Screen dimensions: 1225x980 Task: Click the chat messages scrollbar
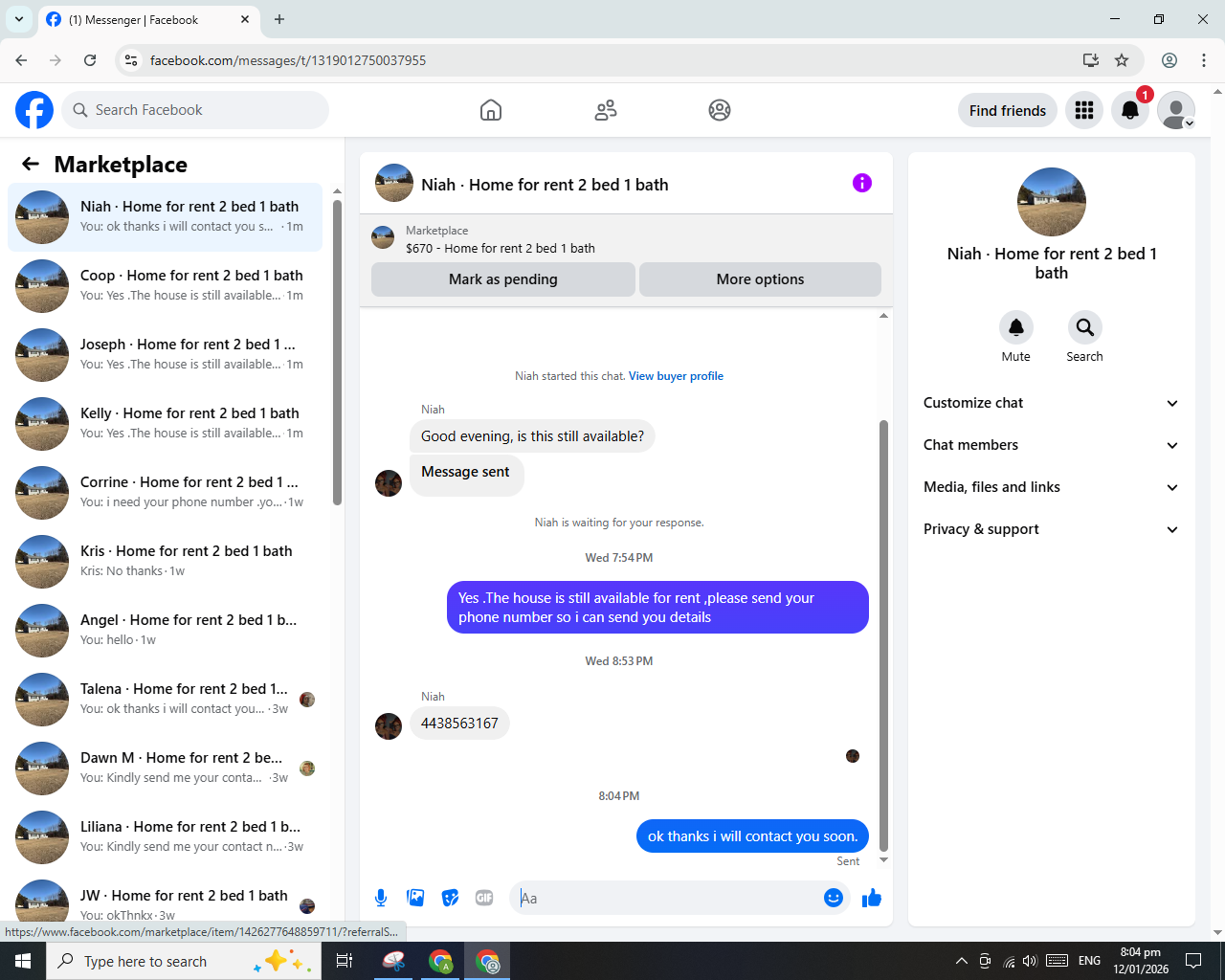pyautogui.click(x=883, y=635)
